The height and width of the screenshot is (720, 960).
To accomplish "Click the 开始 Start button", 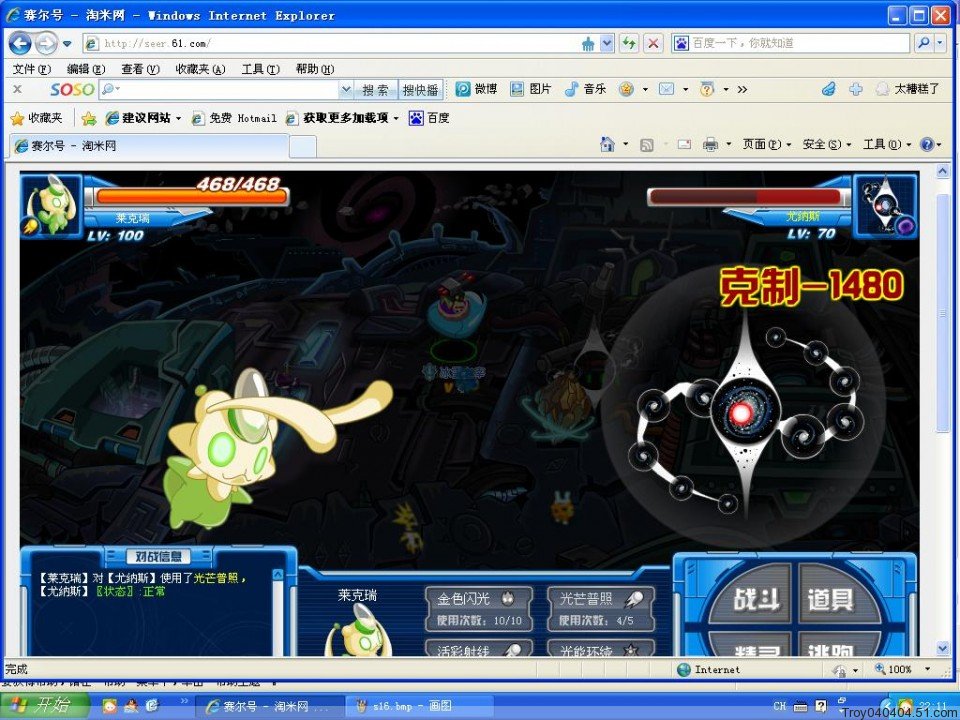I will pyautogui.click(x=45, y=706).
